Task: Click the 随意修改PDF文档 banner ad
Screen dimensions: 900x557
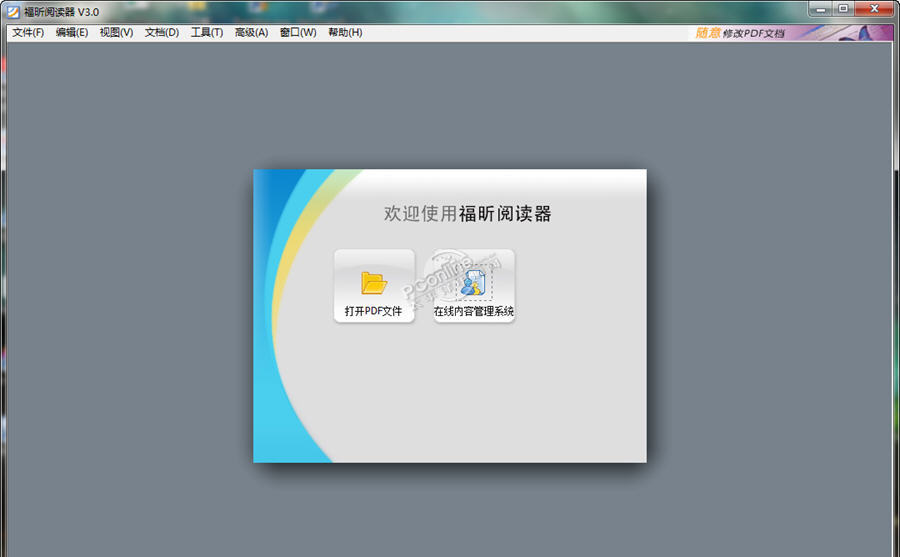Action: [790, 33]
